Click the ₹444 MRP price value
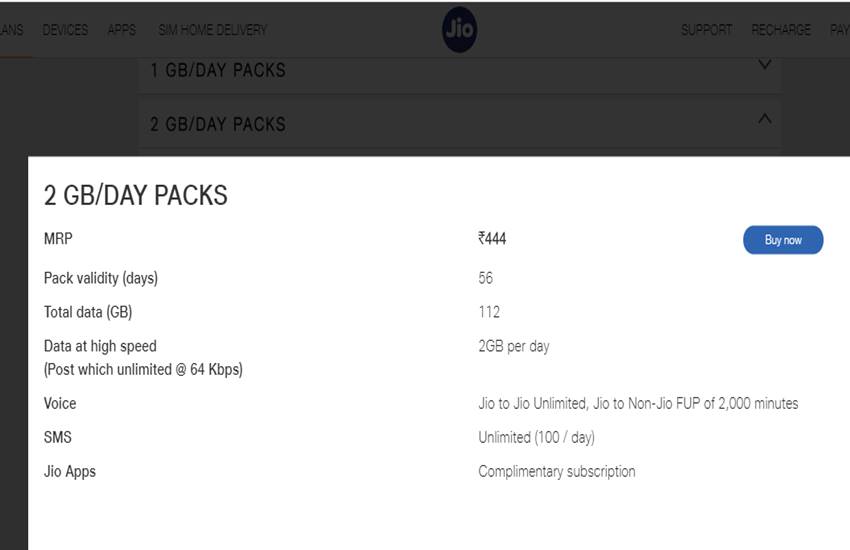This screenshot has height=550, width=850. pyautogui.click(x=492, y=239)
